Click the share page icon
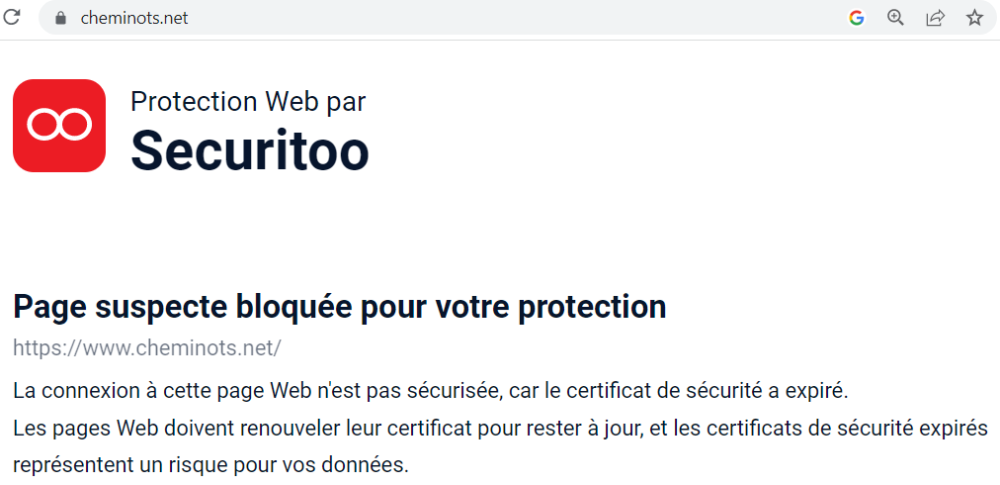This screenshot has width=1000, height=485. [935, 18]
